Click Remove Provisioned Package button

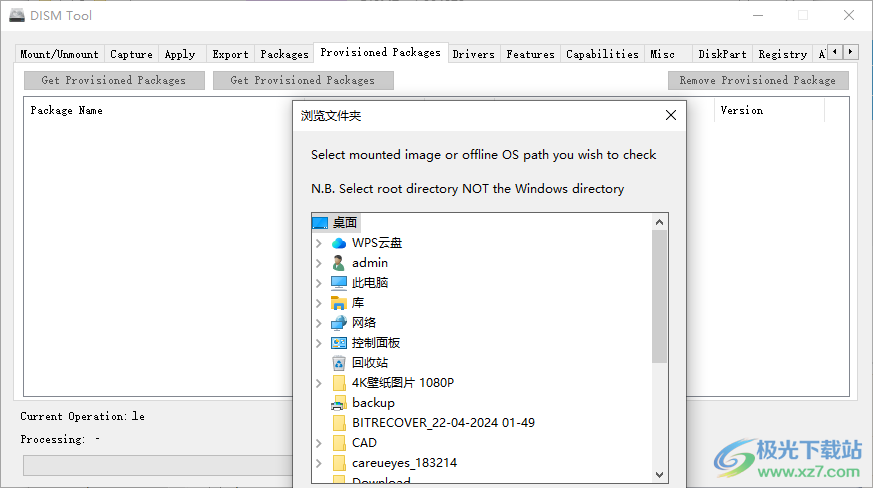(758, 80)
